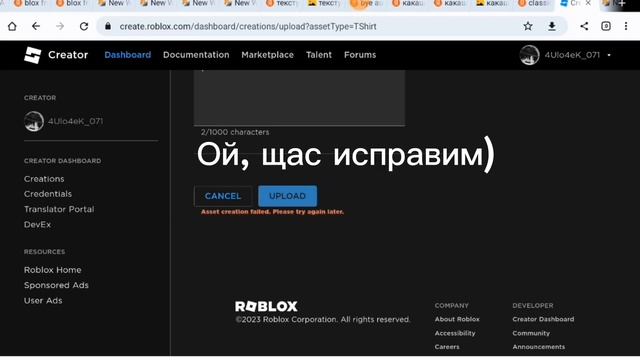Switch to the first 'blox fr' tab

[30, 3]
